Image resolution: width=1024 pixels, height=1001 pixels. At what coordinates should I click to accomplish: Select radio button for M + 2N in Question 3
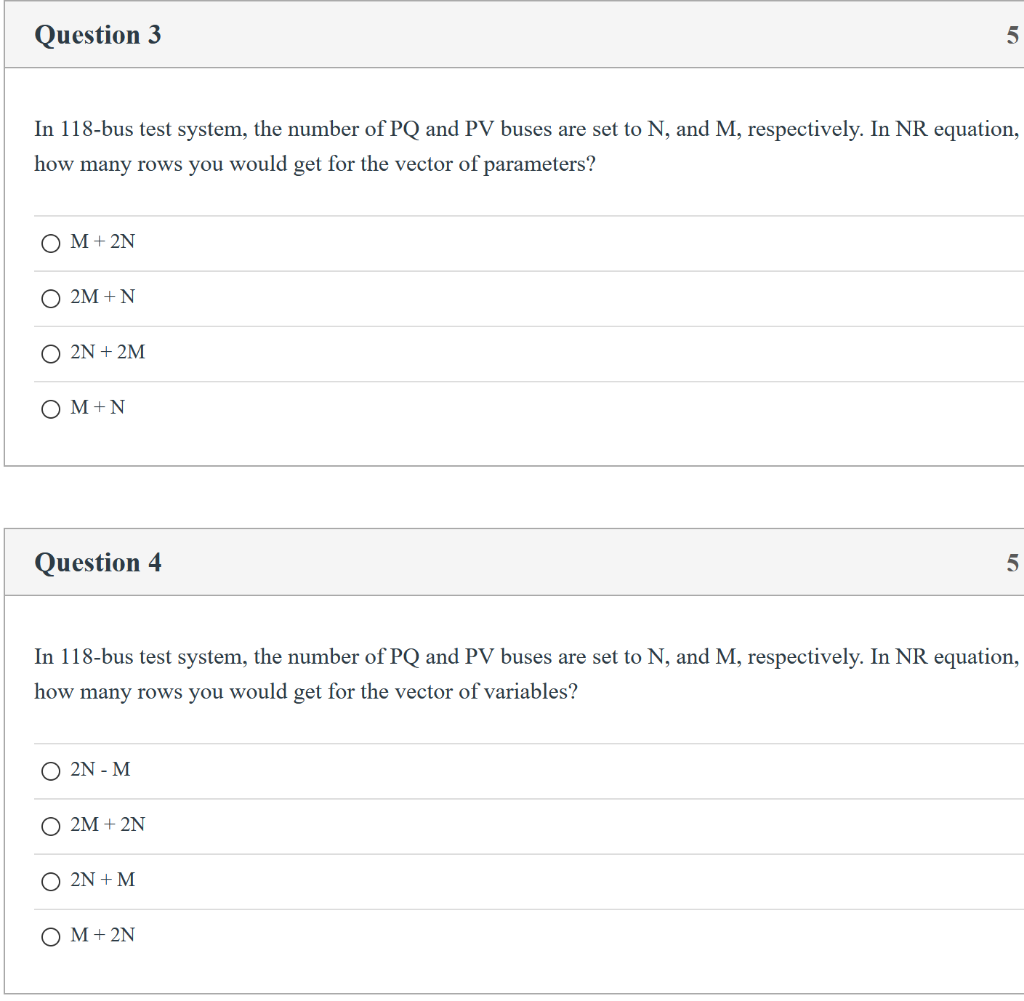[50, 243]
